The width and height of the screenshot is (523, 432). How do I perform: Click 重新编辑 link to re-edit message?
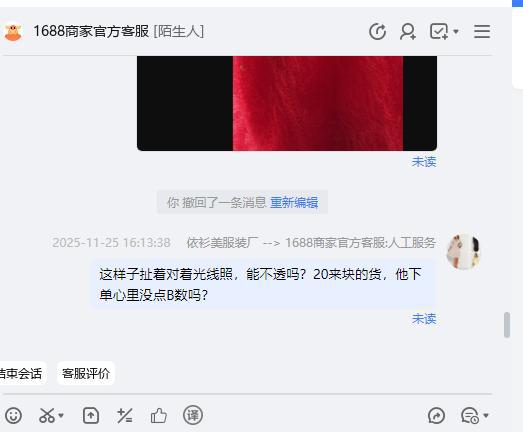pos(294,202)
